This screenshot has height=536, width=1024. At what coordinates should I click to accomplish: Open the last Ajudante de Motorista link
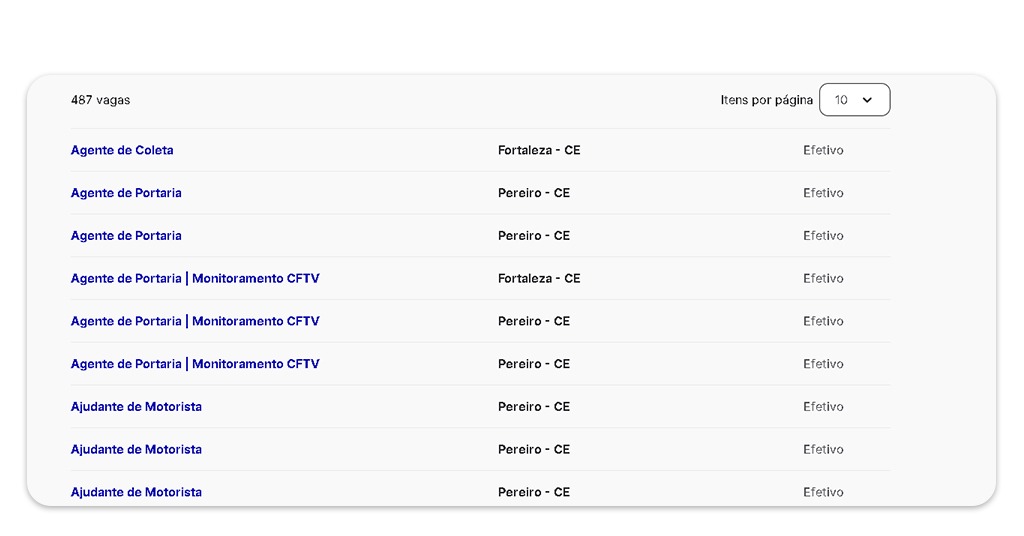[x=136, y=492]
